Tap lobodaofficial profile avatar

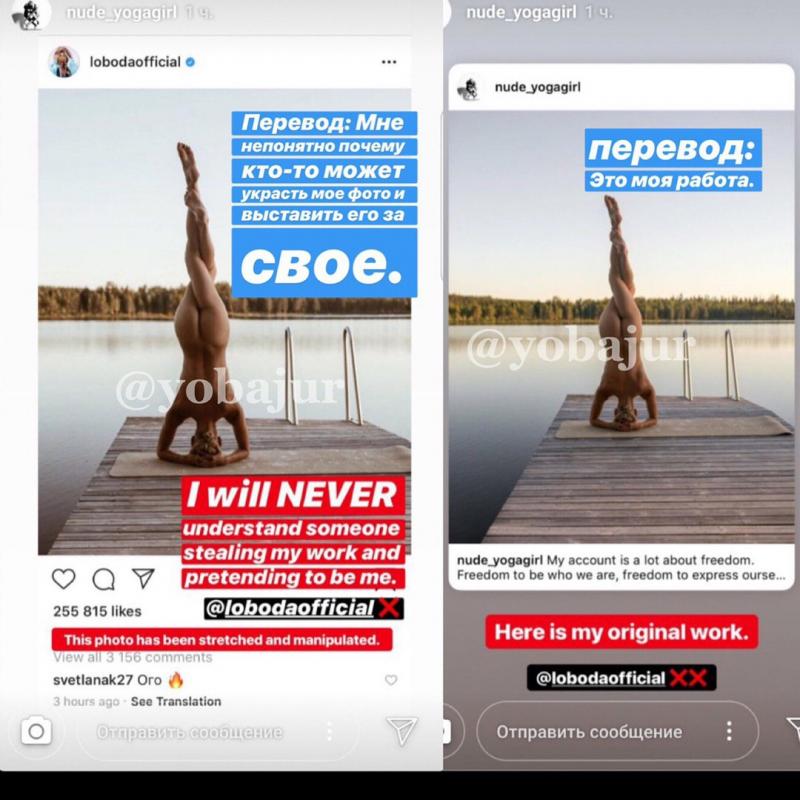click(x=64, y=62)
